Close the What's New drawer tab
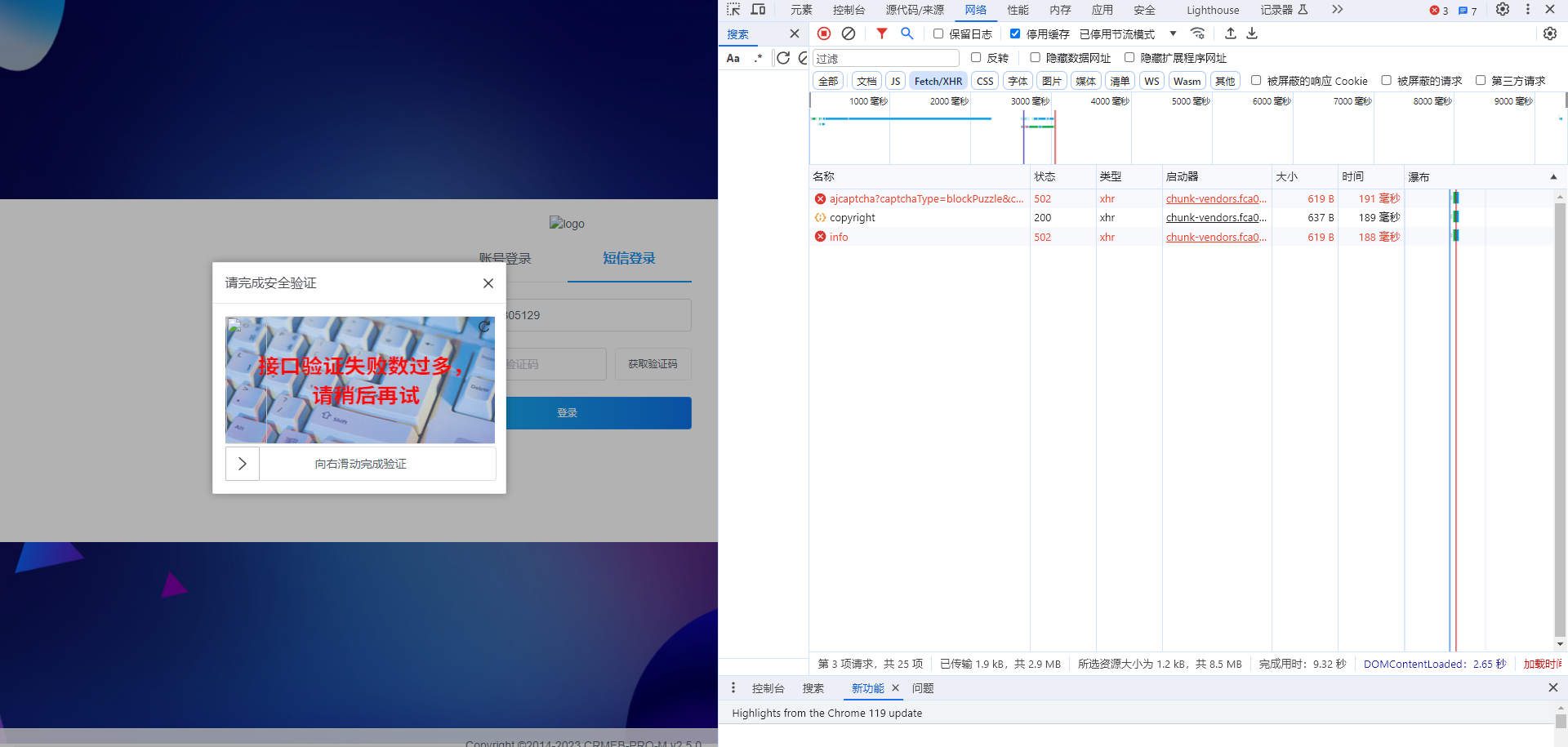 coord(895,688)
